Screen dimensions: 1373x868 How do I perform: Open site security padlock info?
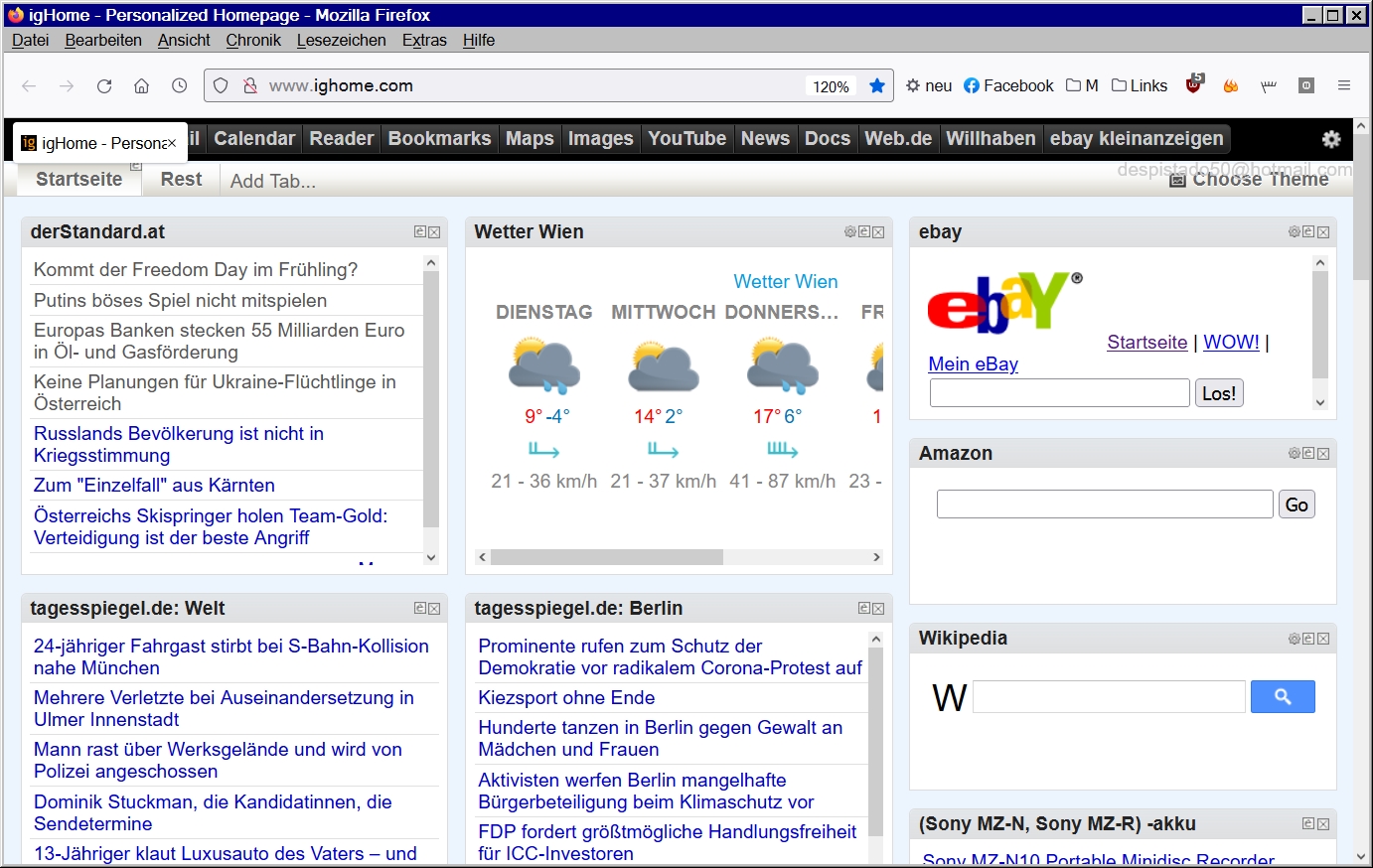click(x=250, y=86)
